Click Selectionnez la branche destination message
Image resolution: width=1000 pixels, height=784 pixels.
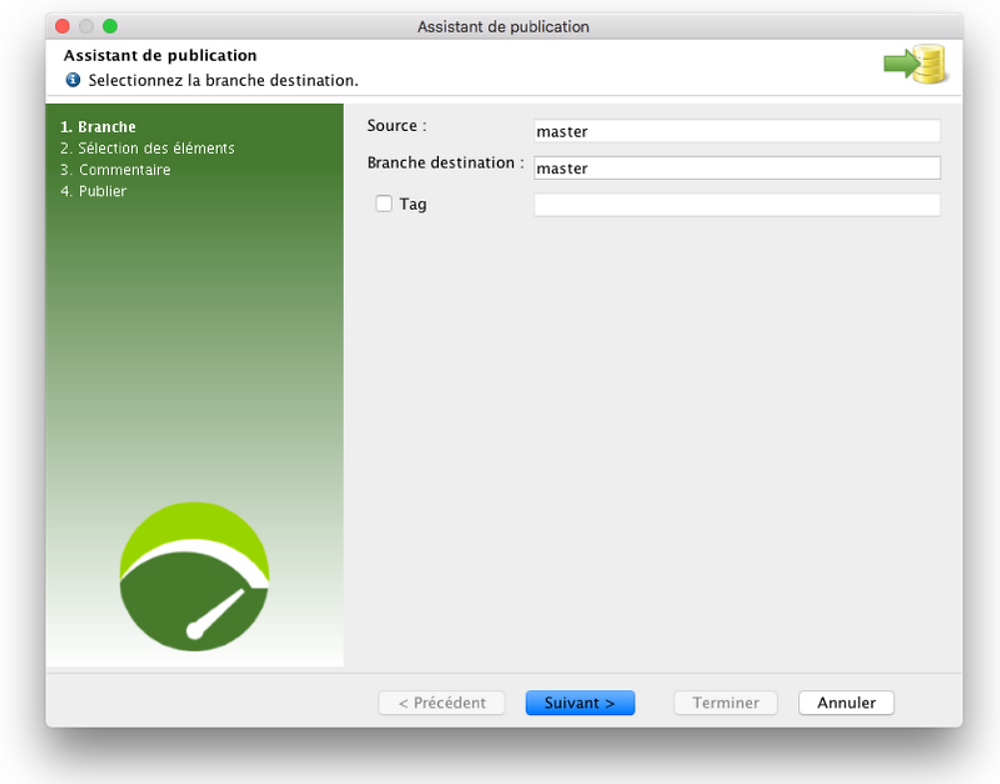coord(223,80)
